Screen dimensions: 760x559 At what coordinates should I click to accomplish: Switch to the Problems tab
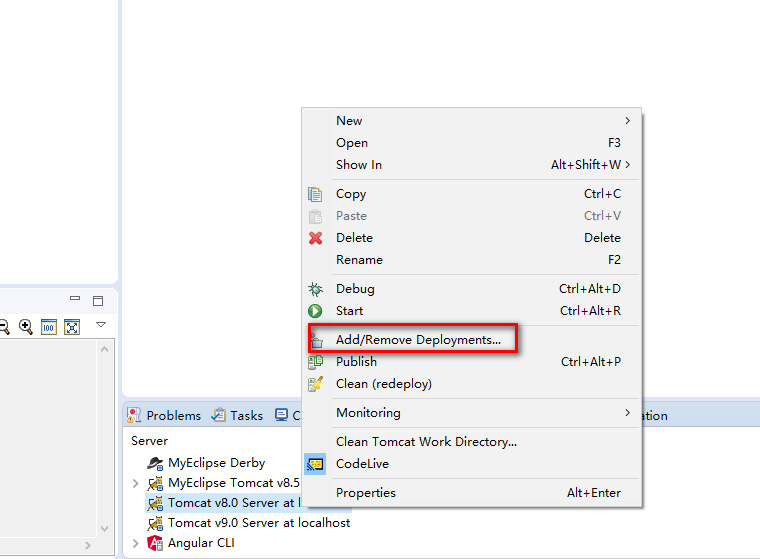(164, 415)
